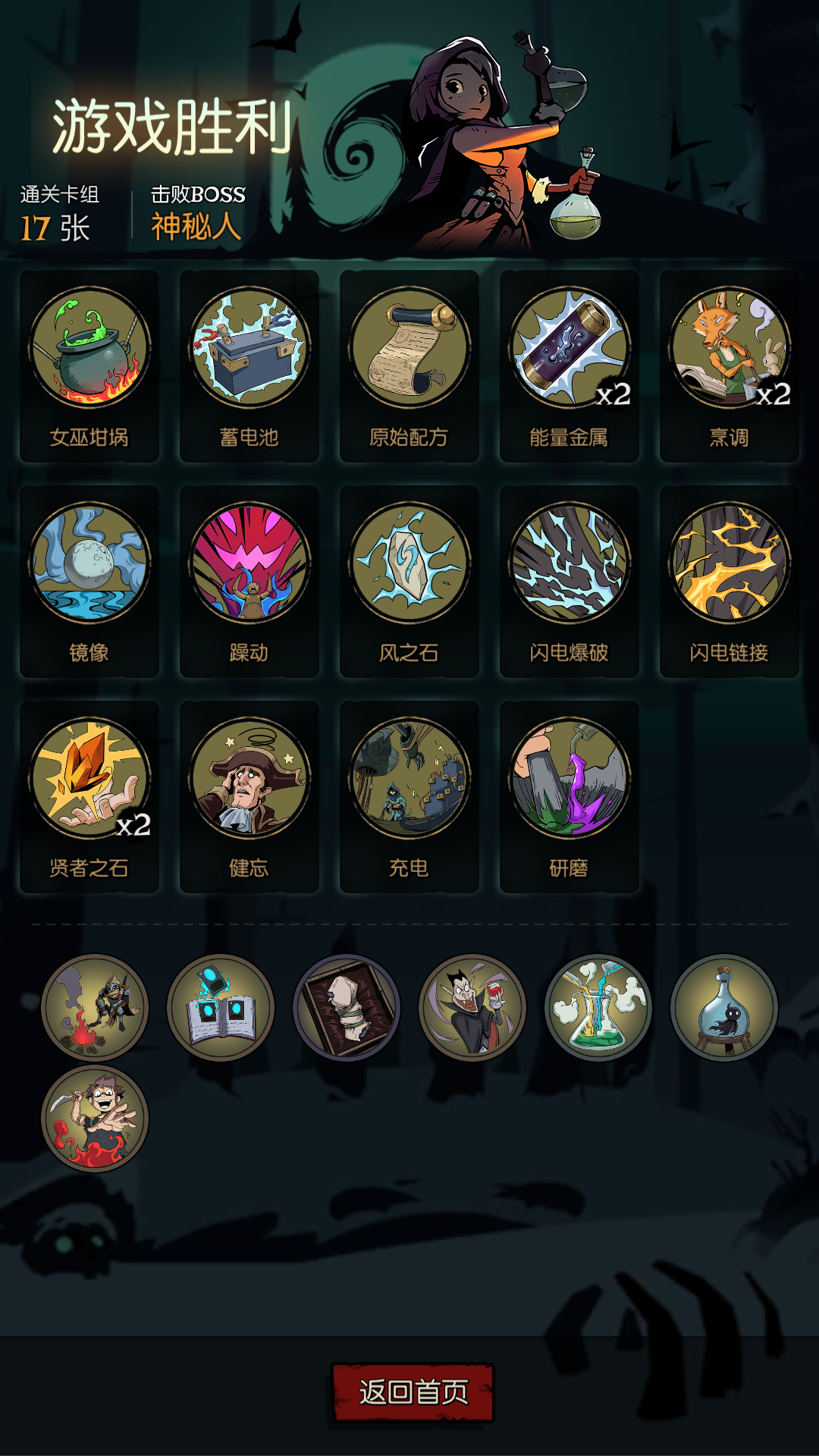Click the 返回首页 button
The width and height of the screenshot is (819, 1456).
coord(413,1392)
